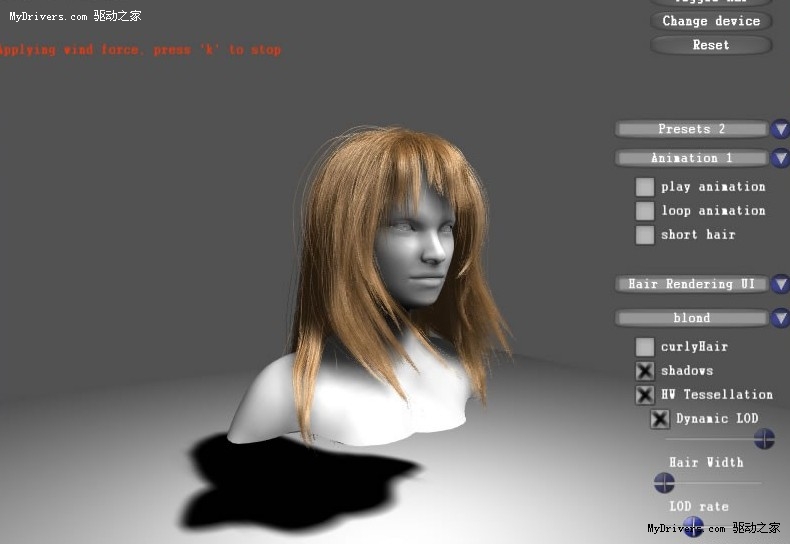This screenshot has height=544, width=790.
Task: Open the Presets 2 combo box
Action: [x=691, y=129]
